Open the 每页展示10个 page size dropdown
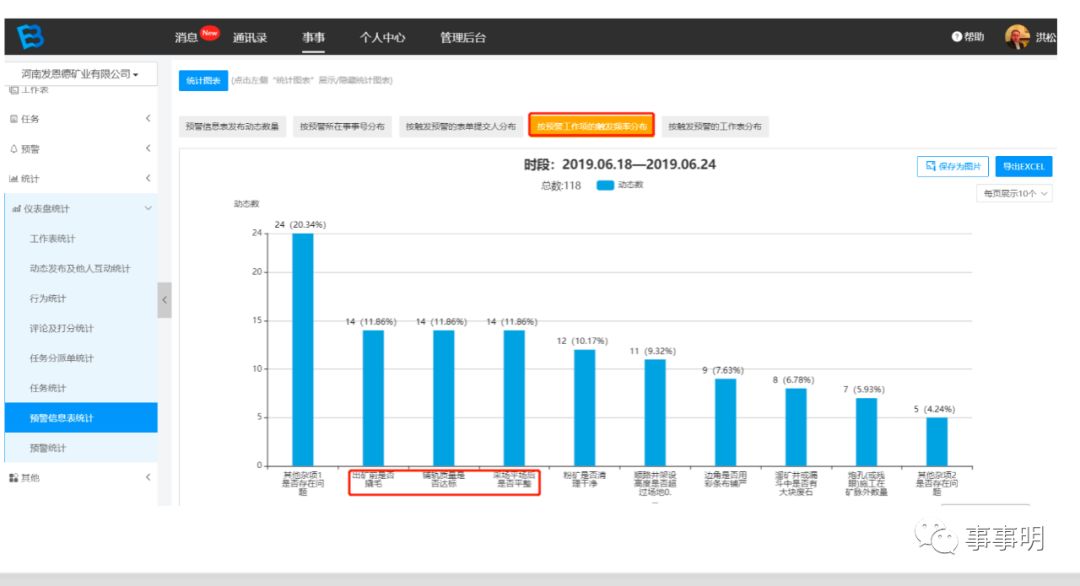1080x586 pixels. pyautogui.click(x=1014, y=194)
